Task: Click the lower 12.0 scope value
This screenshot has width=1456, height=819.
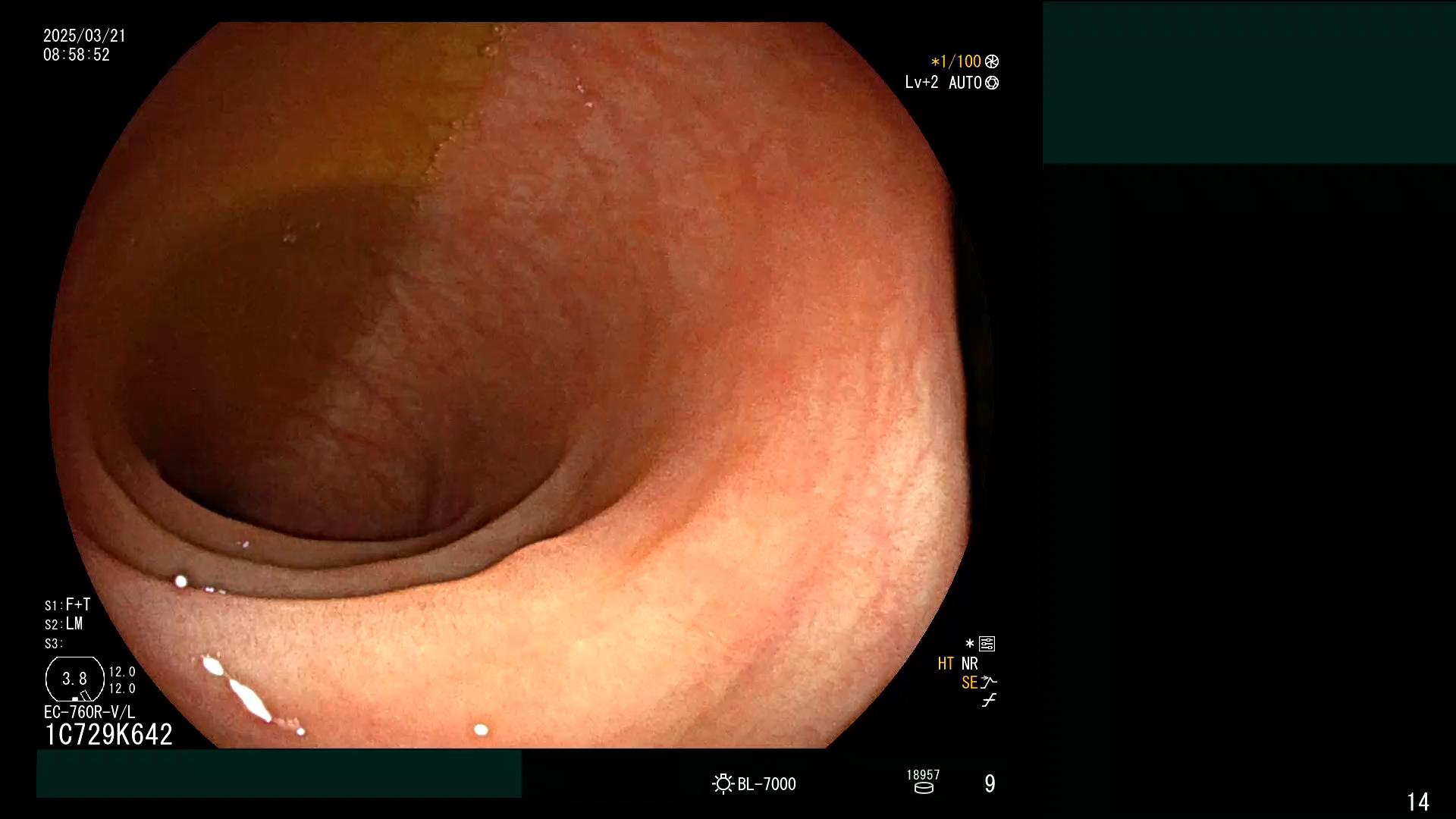Action: click(x=122, y=689)
